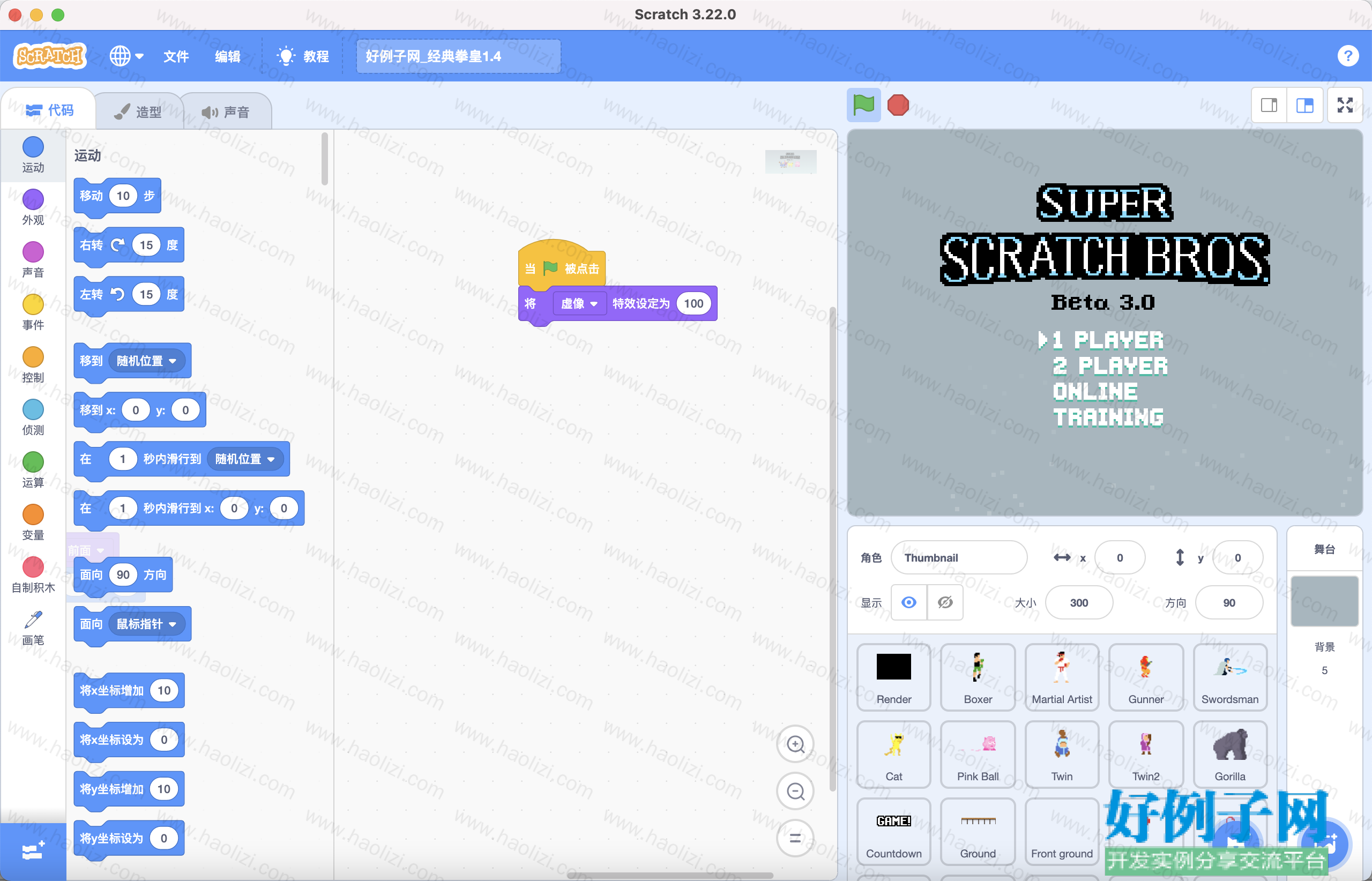Reset workspace zoom to default
This screenshot has height=881, width=1372.
click(x=795, y=838)
